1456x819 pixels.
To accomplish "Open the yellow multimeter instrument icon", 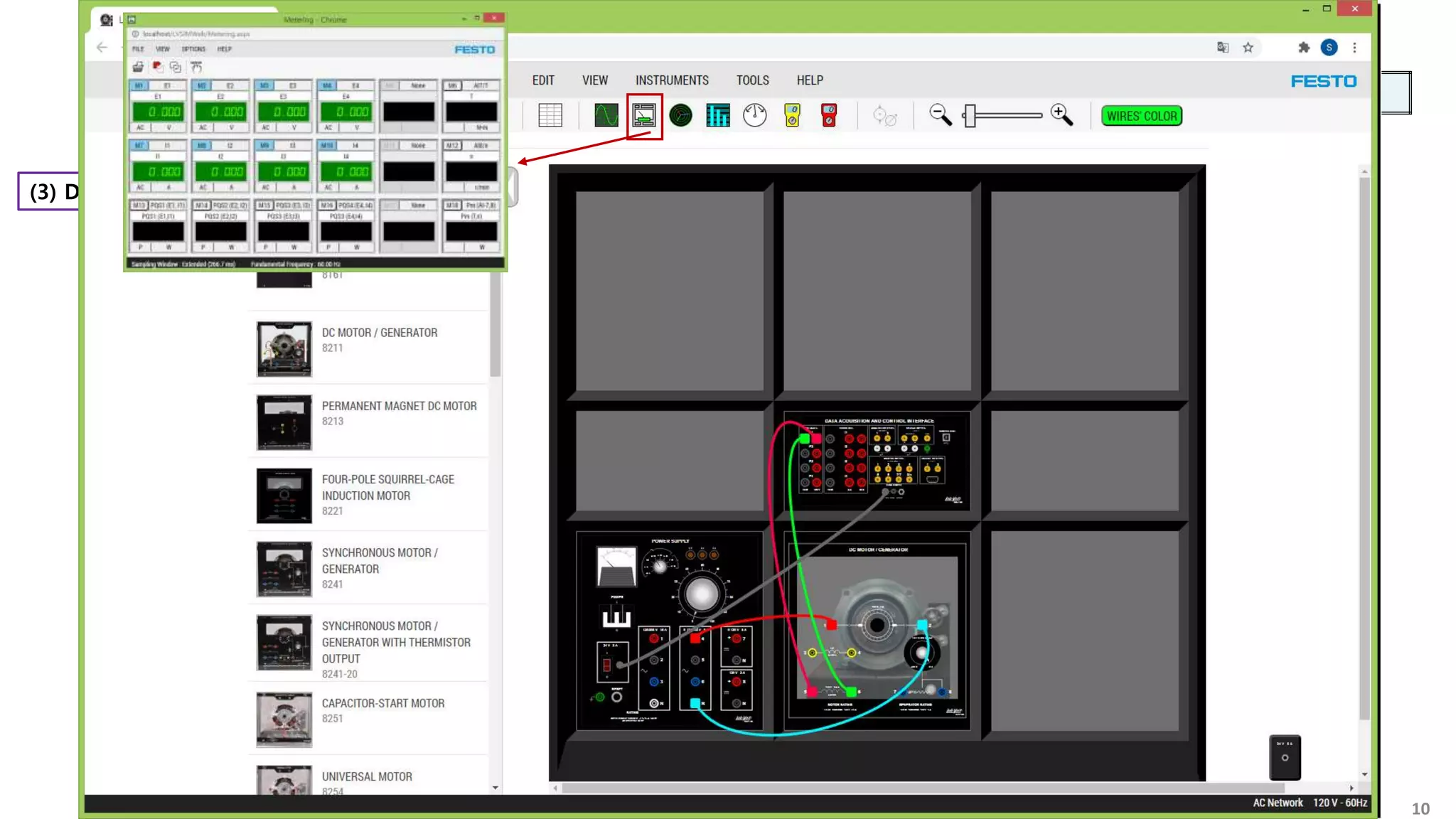I will click(792, 115).
